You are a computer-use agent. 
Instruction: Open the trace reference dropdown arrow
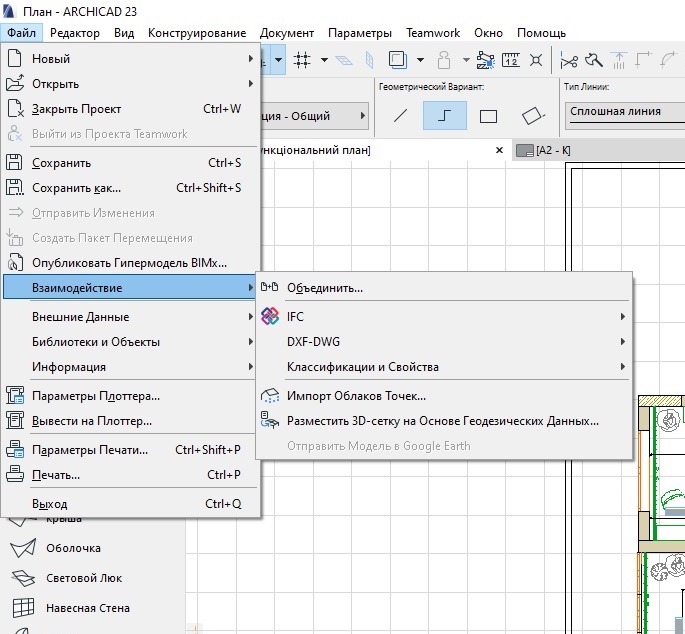[x=420, y=60]
